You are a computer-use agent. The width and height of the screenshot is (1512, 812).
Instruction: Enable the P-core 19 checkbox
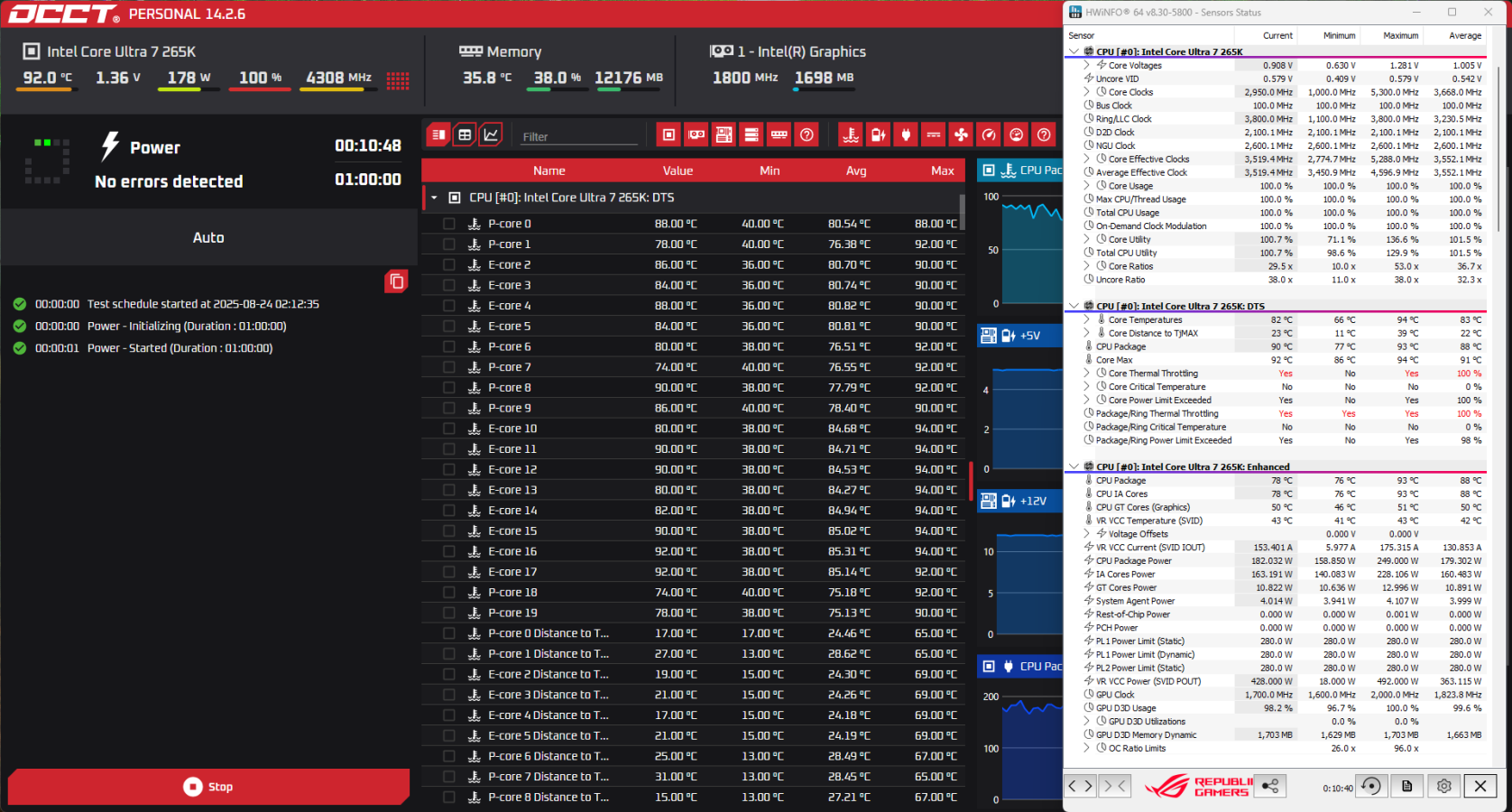[x=449, y=613]
